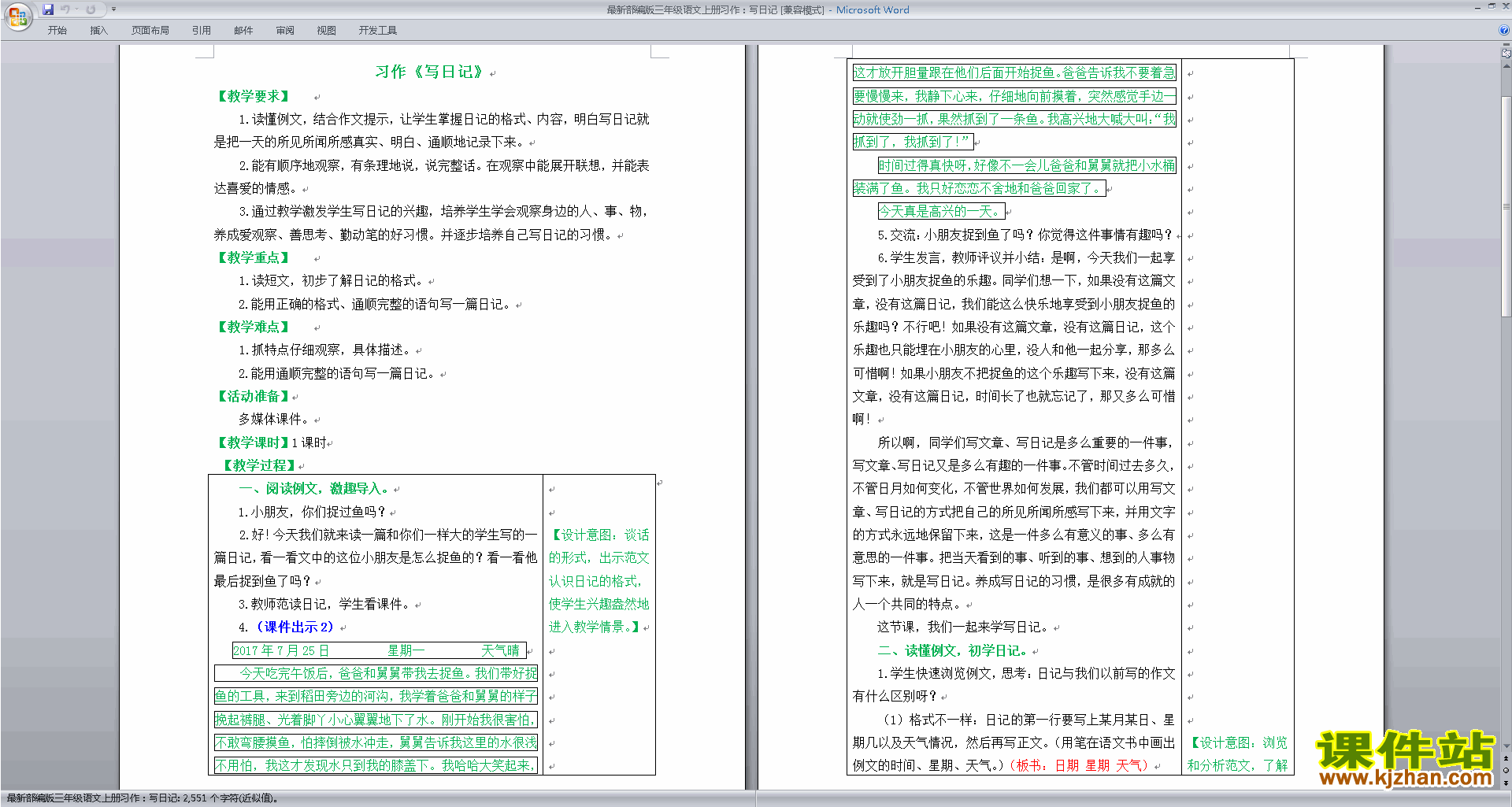Click the heading 【教学难点】
This screenshot has width=1512, height=807.
click(x=254, y=327)
